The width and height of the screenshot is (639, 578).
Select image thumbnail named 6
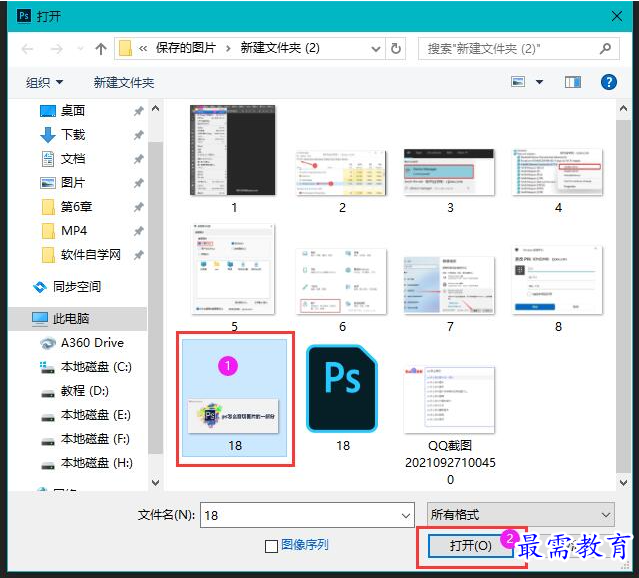coord(341,281)
